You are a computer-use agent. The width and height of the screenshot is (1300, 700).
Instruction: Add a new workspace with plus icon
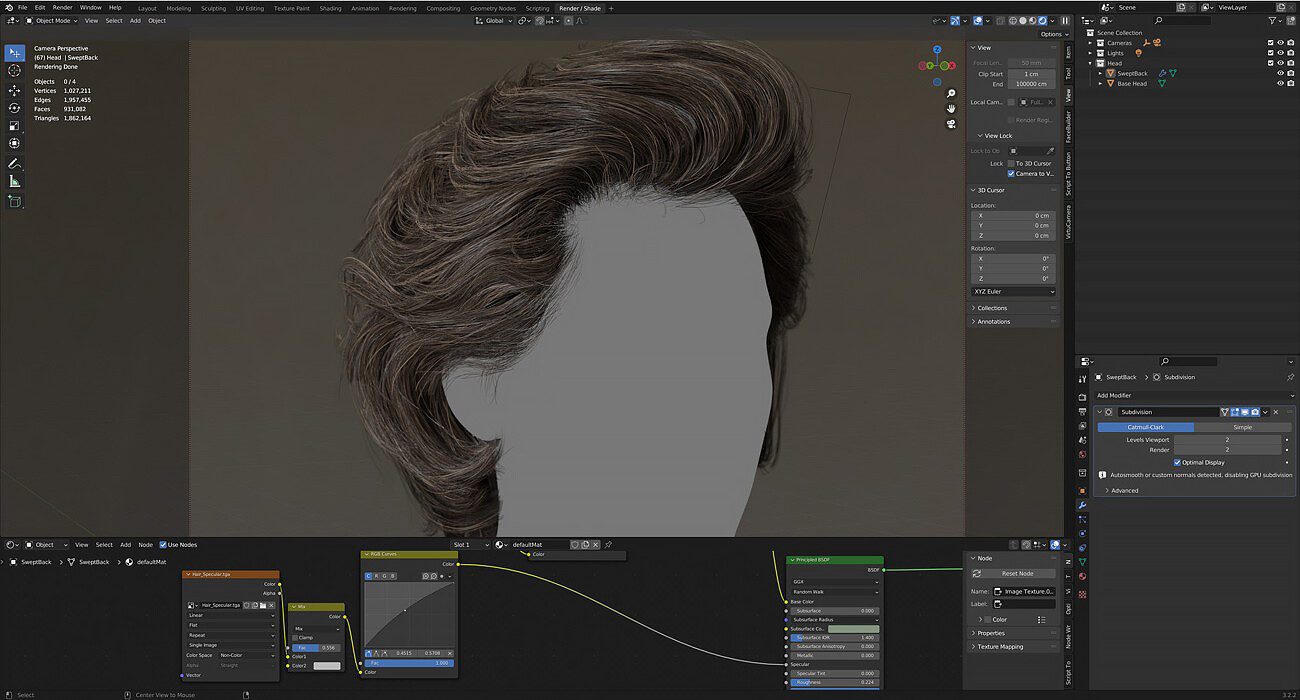click(x=610, y=8)
